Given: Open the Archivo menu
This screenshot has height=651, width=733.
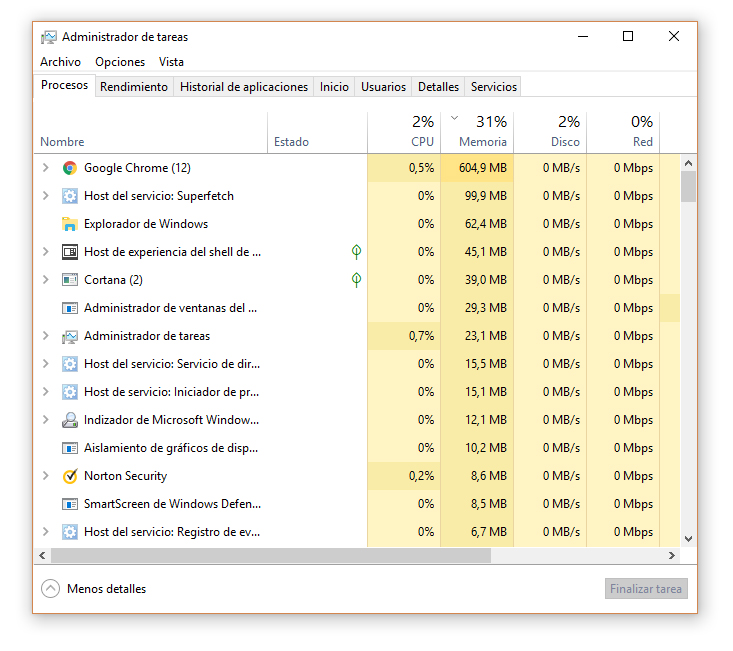Looking at the screenshot, I should pyautogui.click(x=60, y=62).
